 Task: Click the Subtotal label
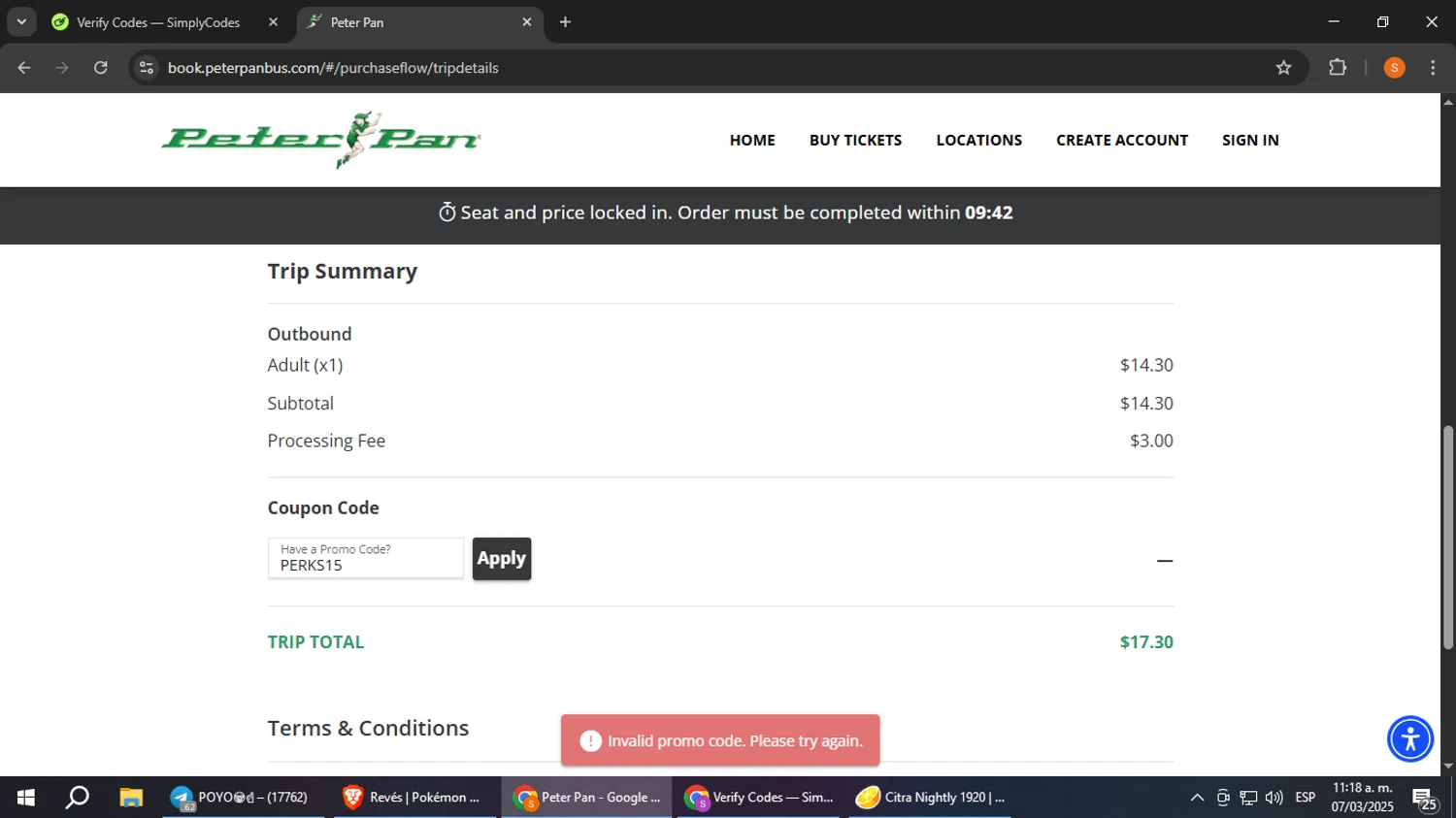300,403
